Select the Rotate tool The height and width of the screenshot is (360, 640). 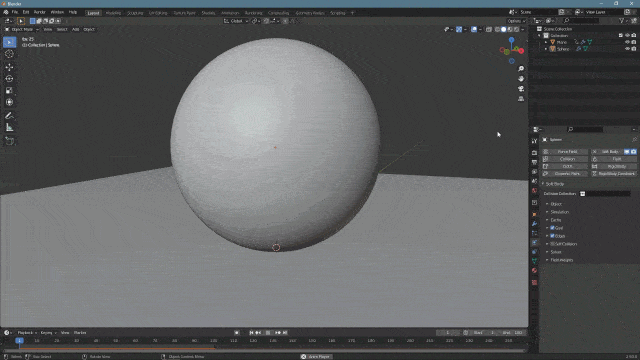coord(9,79)
